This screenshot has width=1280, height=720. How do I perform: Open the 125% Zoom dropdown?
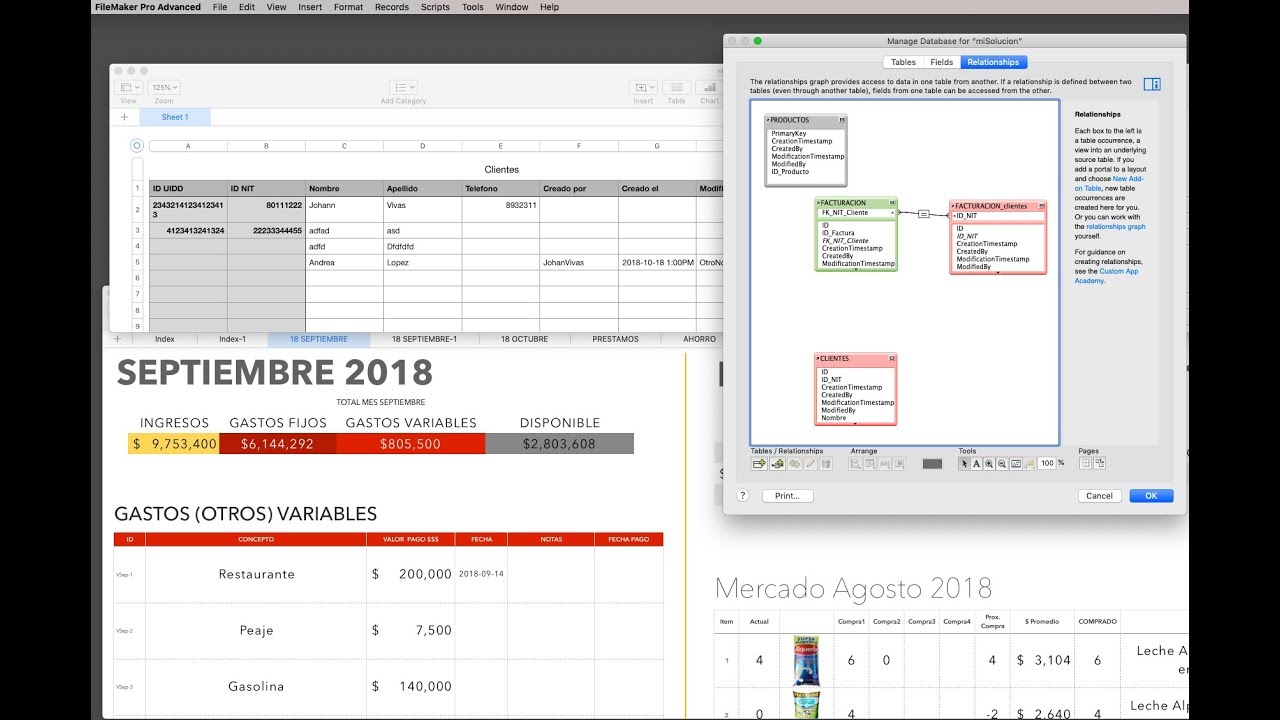164,88
